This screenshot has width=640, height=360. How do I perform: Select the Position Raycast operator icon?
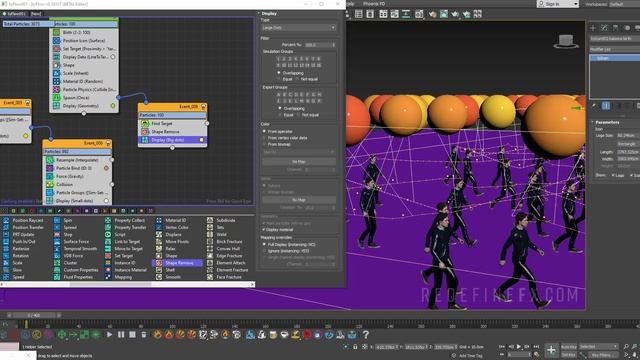(x=6, y=220)
